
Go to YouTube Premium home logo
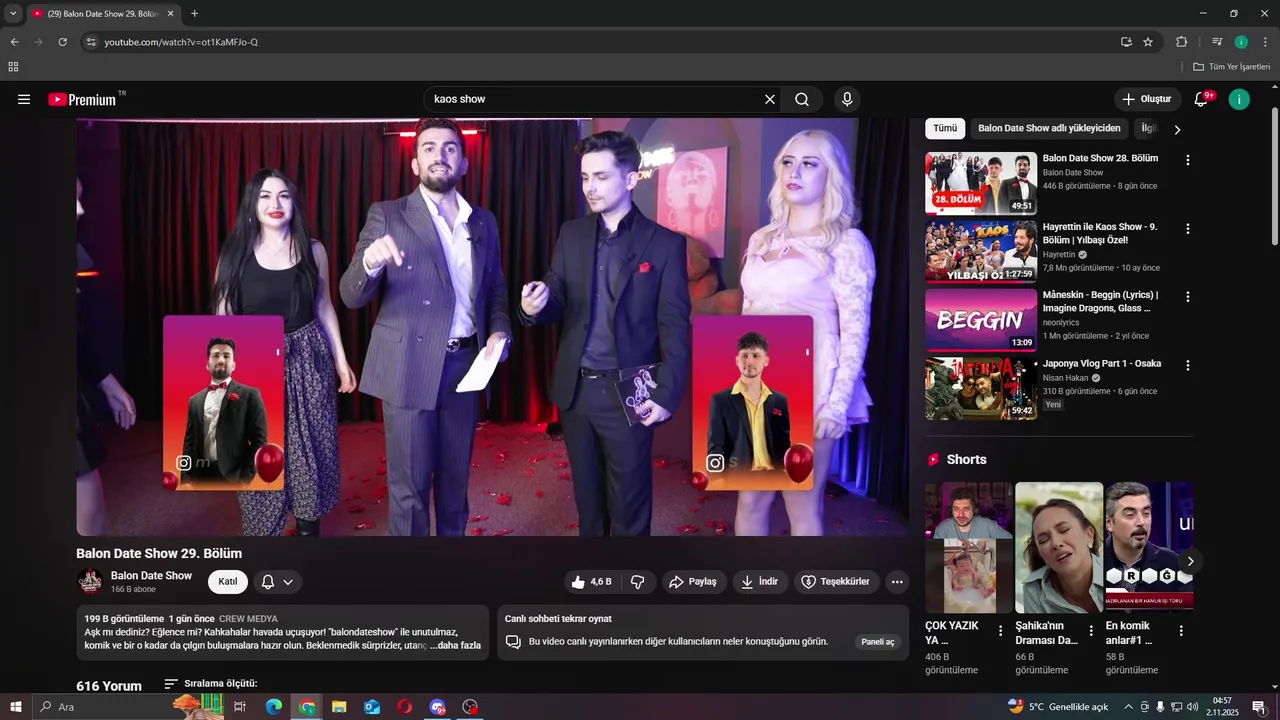[83, 99]
